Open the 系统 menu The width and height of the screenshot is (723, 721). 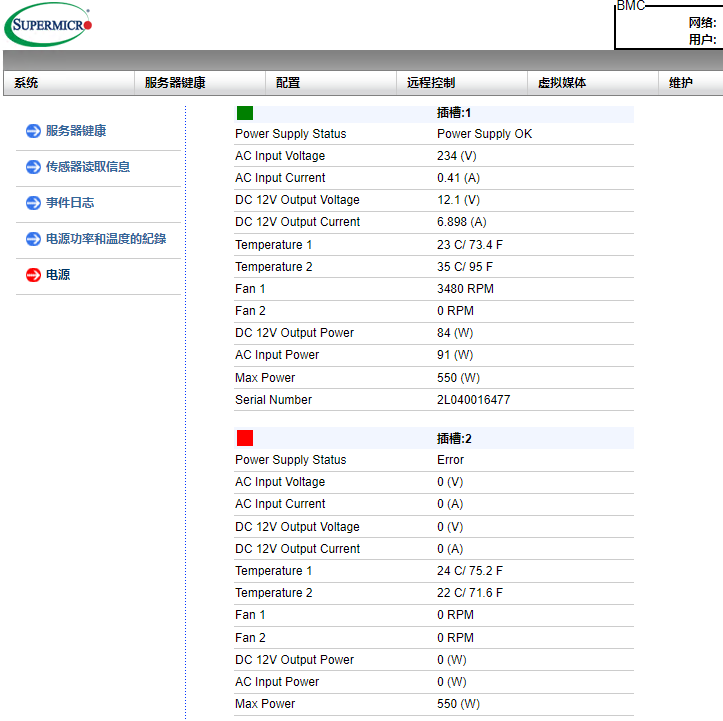click(69, 83)
